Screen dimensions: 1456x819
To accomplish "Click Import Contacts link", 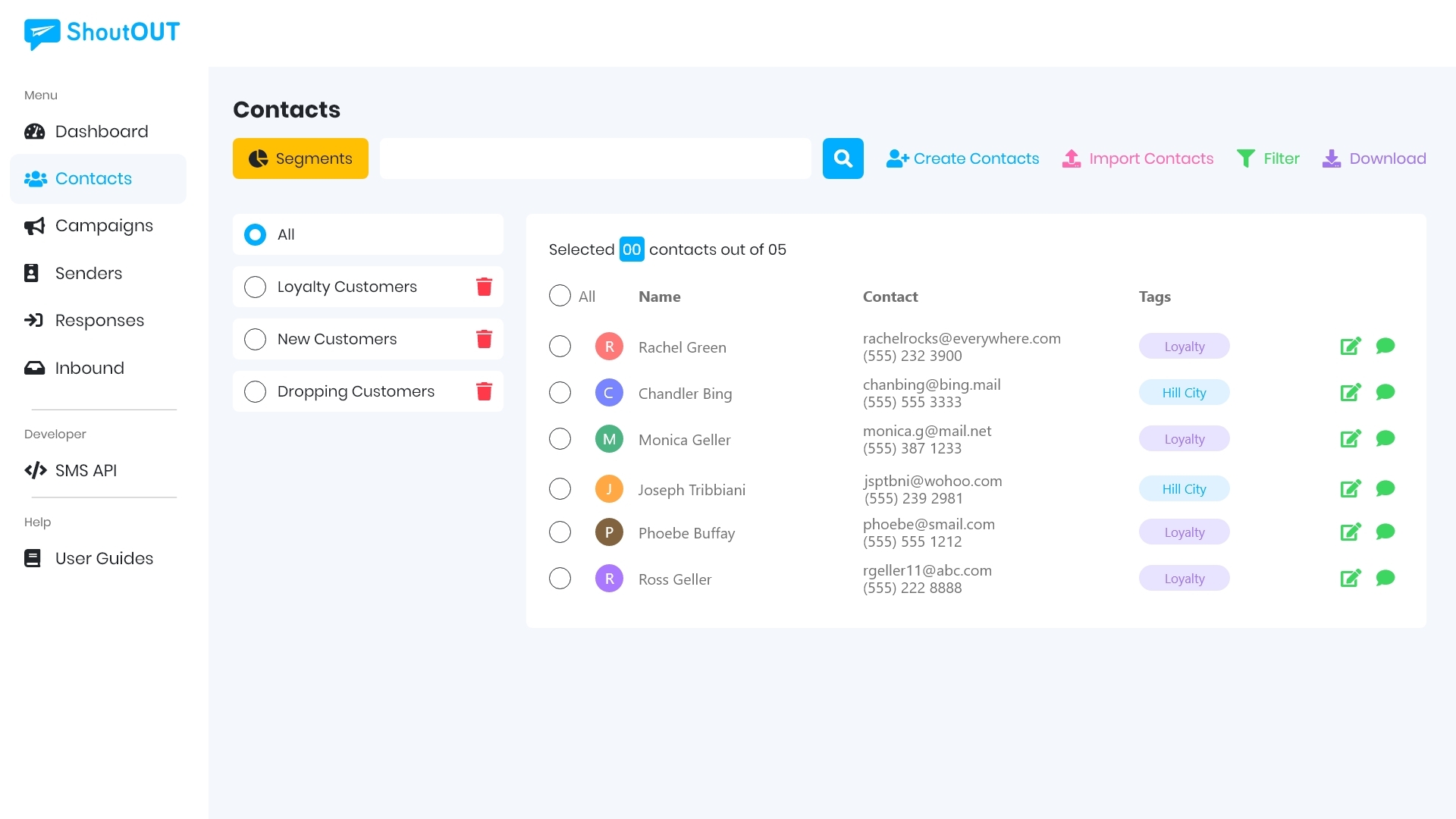I will tap(1137, 158).
